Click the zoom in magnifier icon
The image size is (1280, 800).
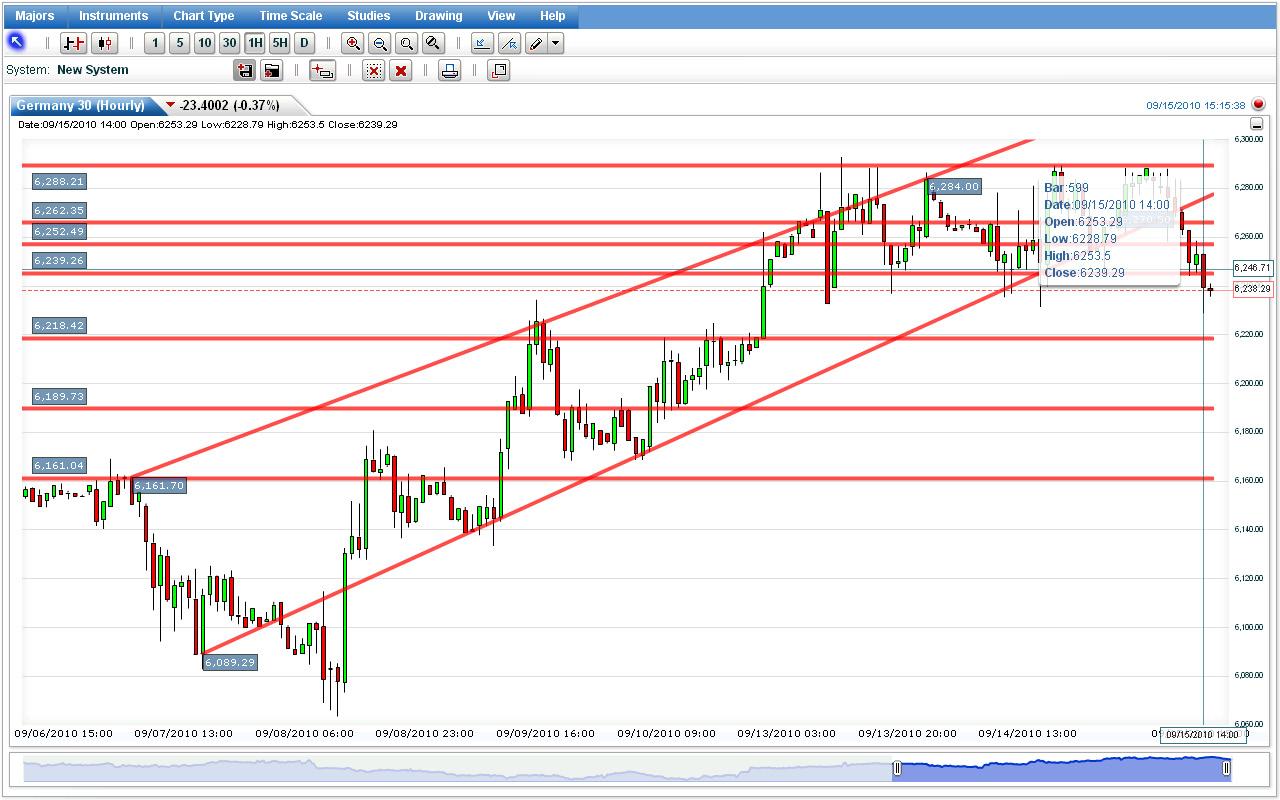pos(353,43)
